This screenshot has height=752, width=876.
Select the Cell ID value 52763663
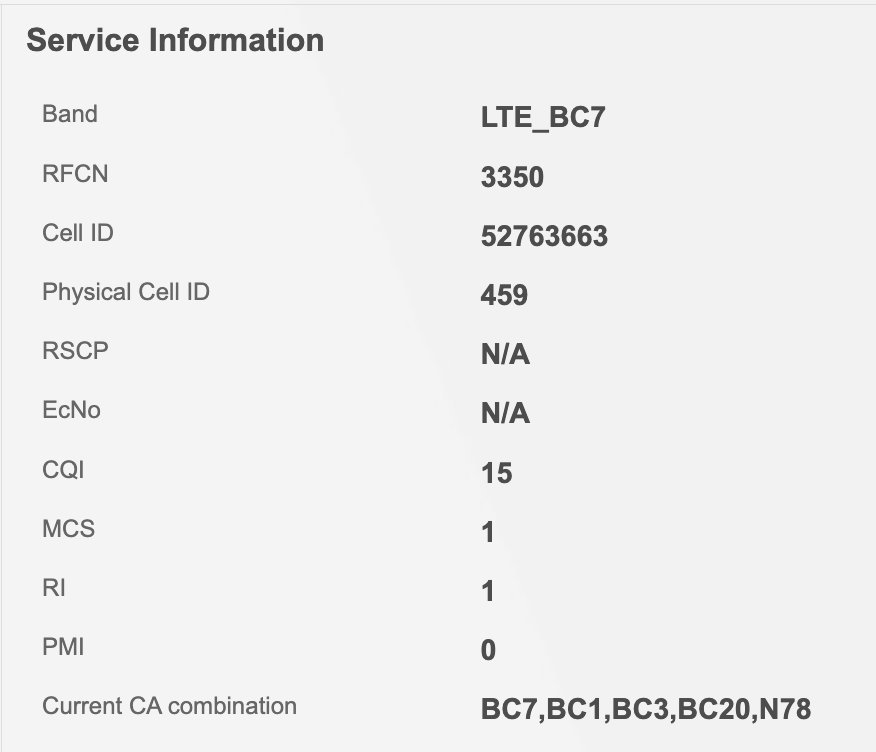[544, 237]
